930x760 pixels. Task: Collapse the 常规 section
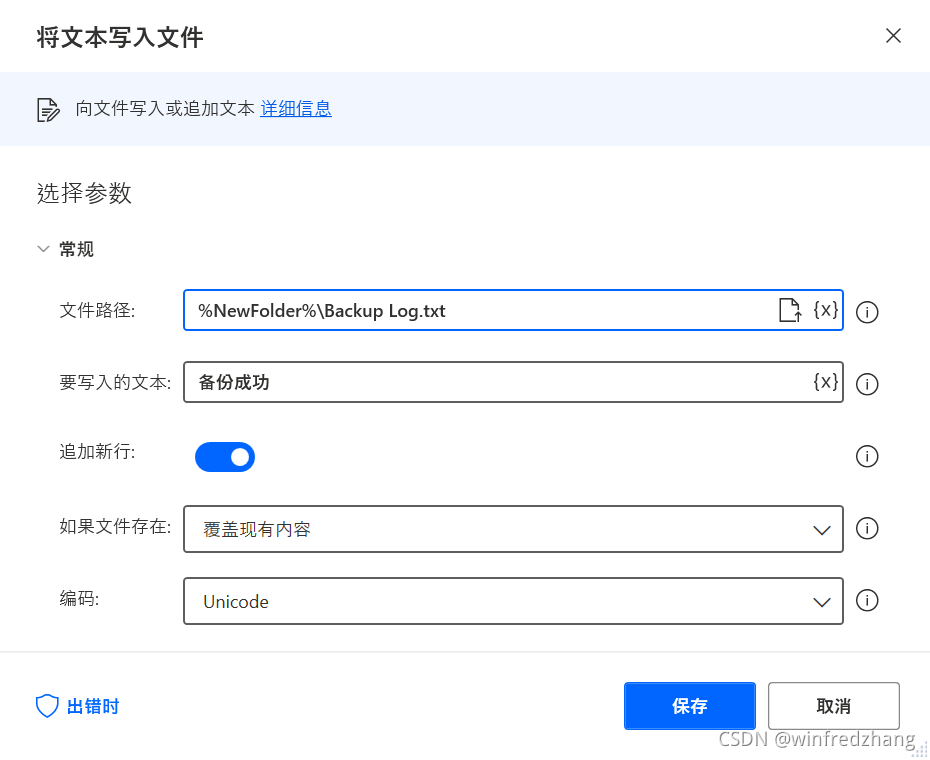(x=43, y=249)
